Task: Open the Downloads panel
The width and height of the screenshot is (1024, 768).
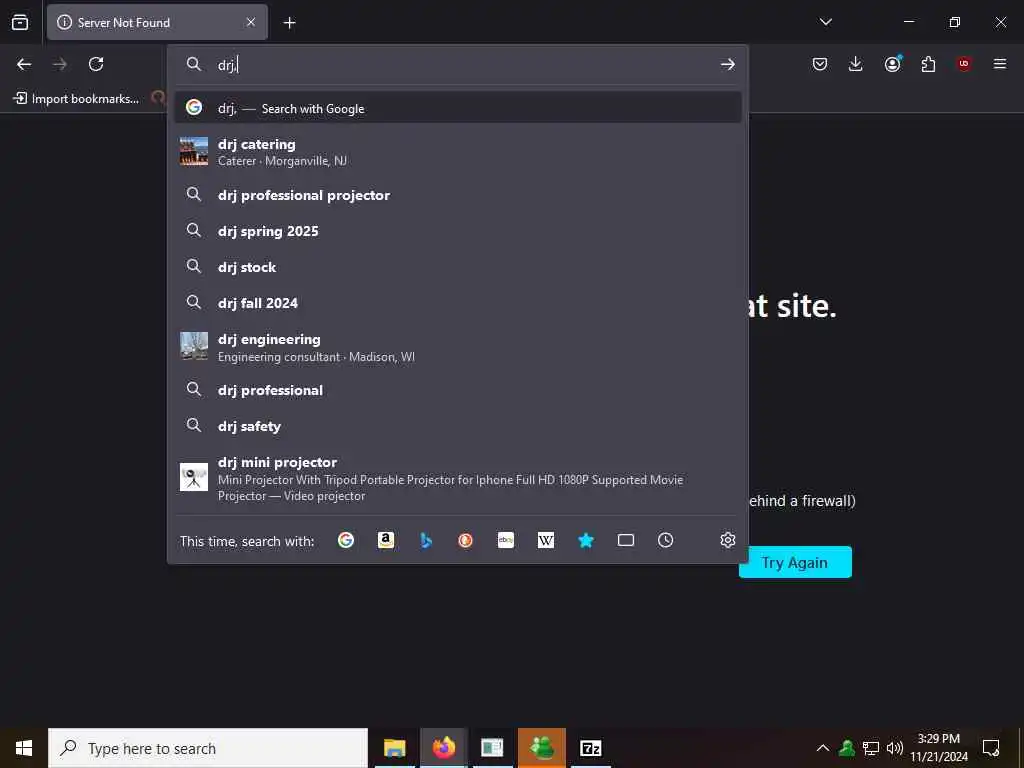Action: (x=856, y=64)
